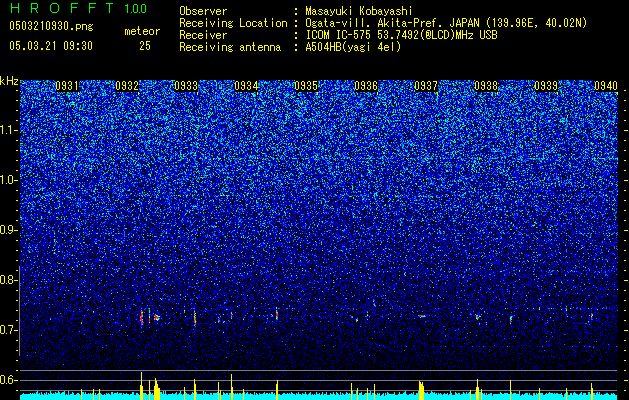Click the HROFFT 1.00 program title
Image resolution: width=629 pixels, height=400 pixels.
click(78, 8)
